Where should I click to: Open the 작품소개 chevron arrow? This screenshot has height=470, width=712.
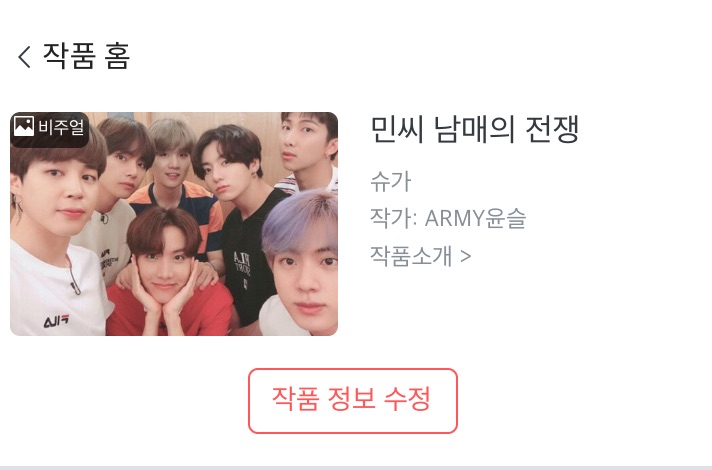[x=465, y=257]
